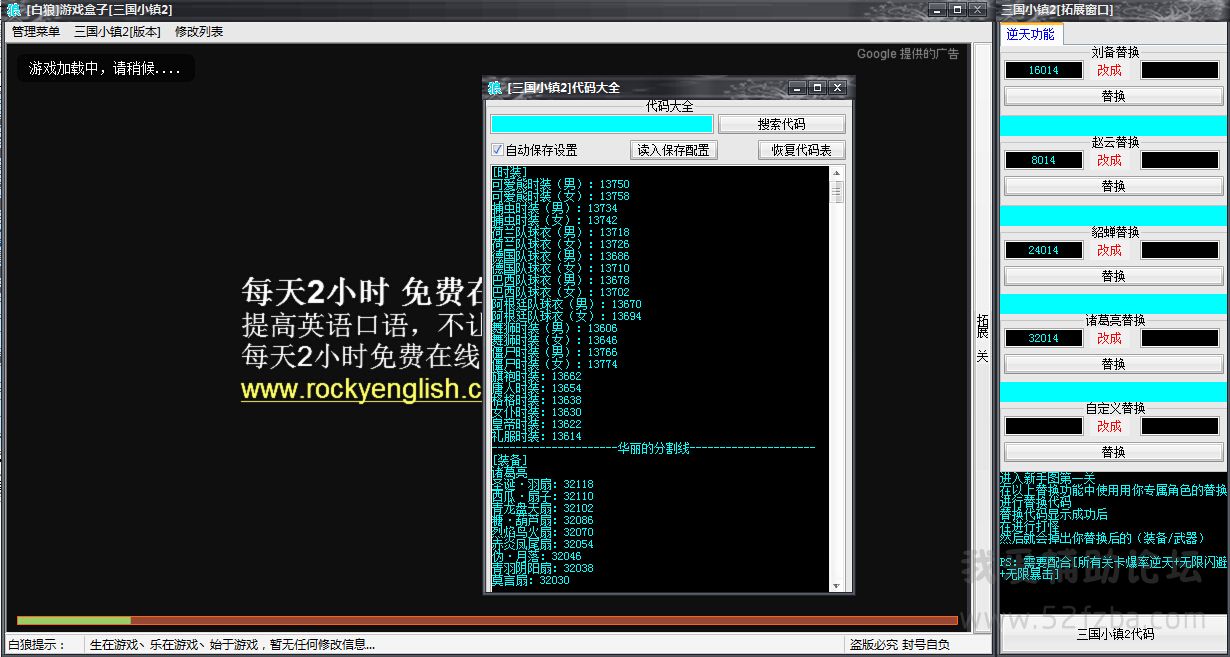Click the 华丽的分割线 divider text line
1230x657 pixels.
(654, 449)
